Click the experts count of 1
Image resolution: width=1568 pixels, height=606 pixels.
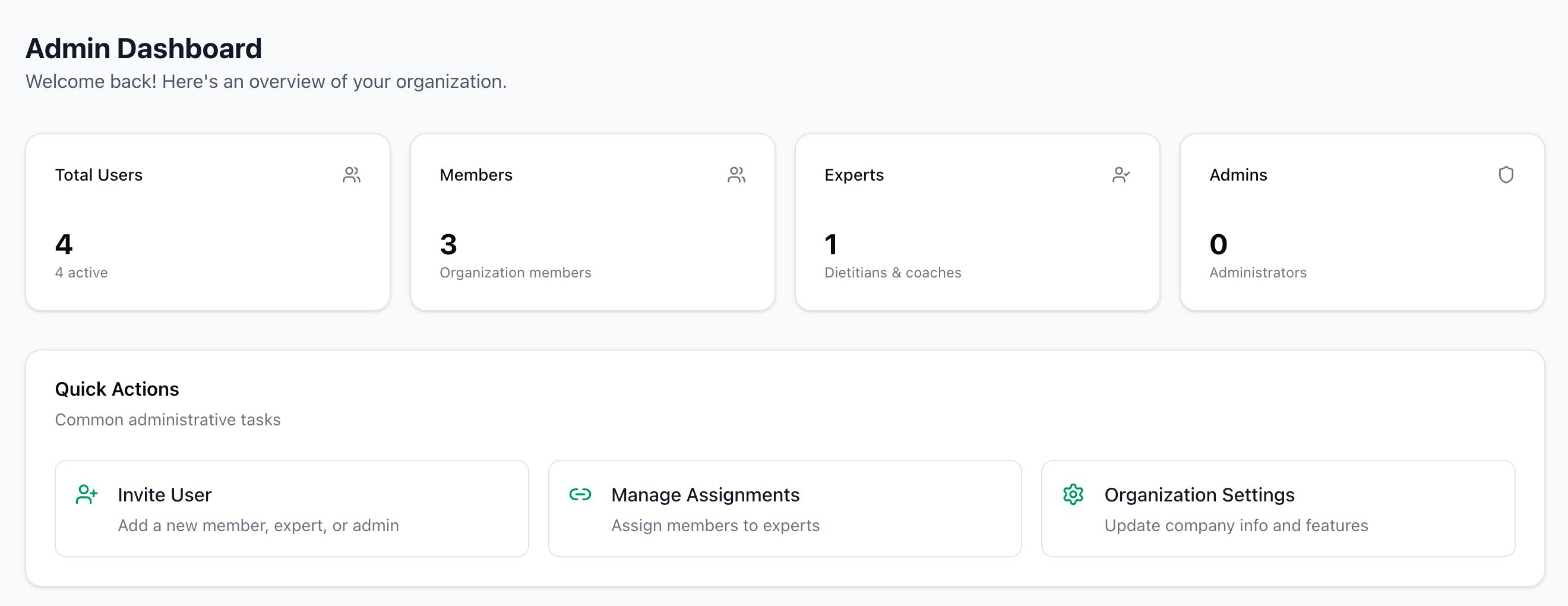tap(831, 244)
